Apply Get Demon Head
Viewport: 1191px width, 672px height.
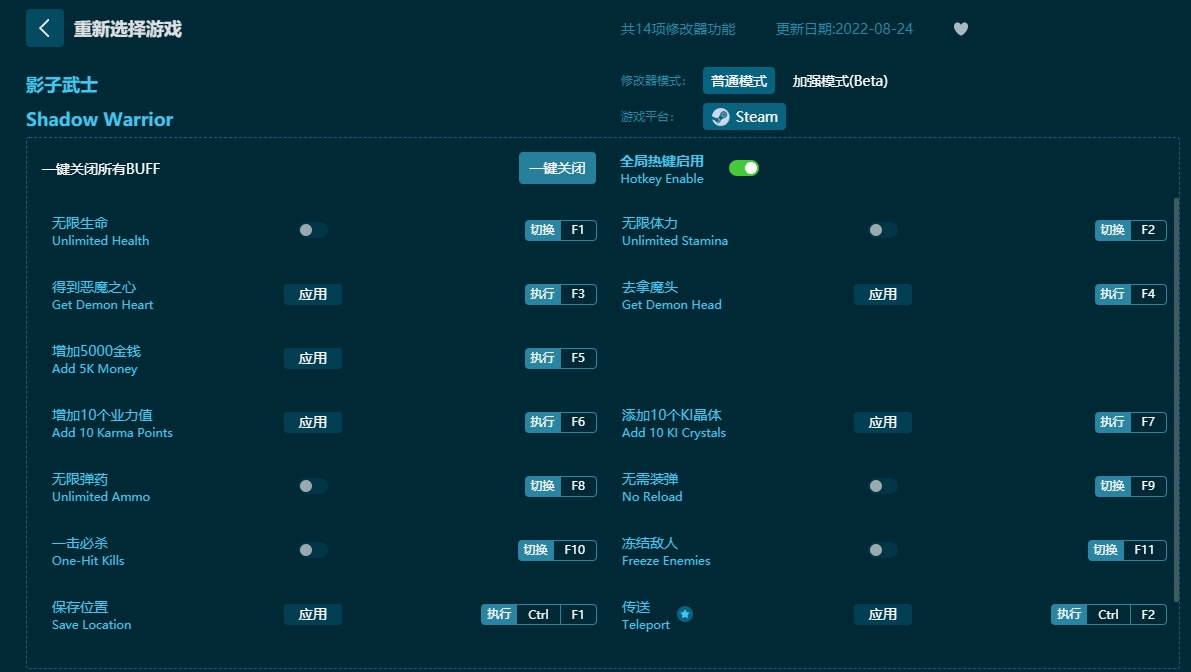[883, 294]
